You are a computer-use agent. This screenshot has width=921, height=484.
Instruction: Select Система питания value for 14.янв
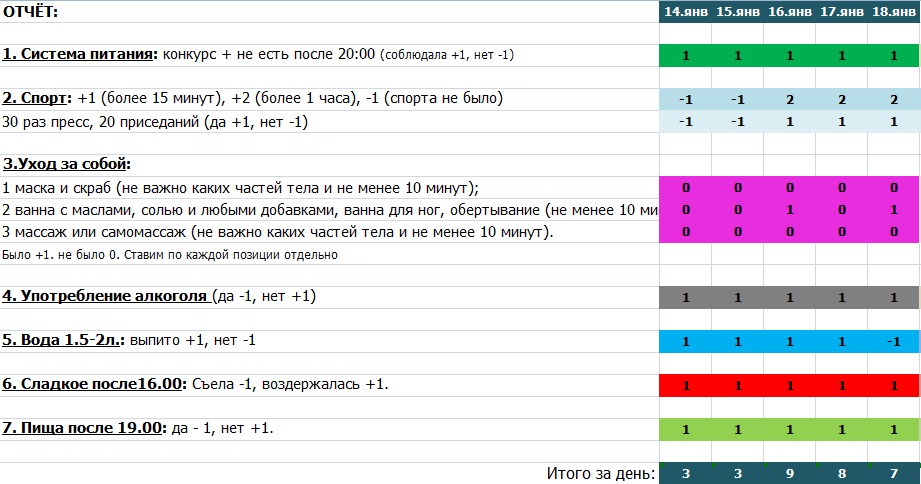click(685, 55)
